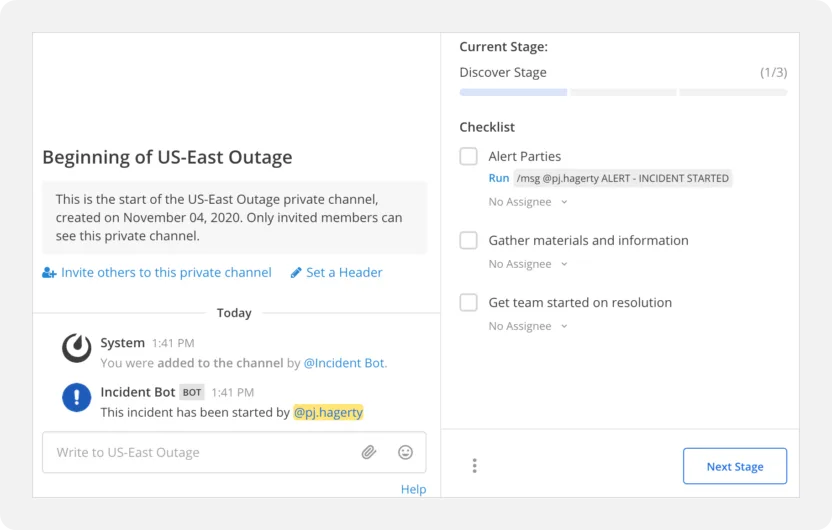The image size is (832, 530).
Task: Check the Alert Parties checkbox
Action: [469, 157]
